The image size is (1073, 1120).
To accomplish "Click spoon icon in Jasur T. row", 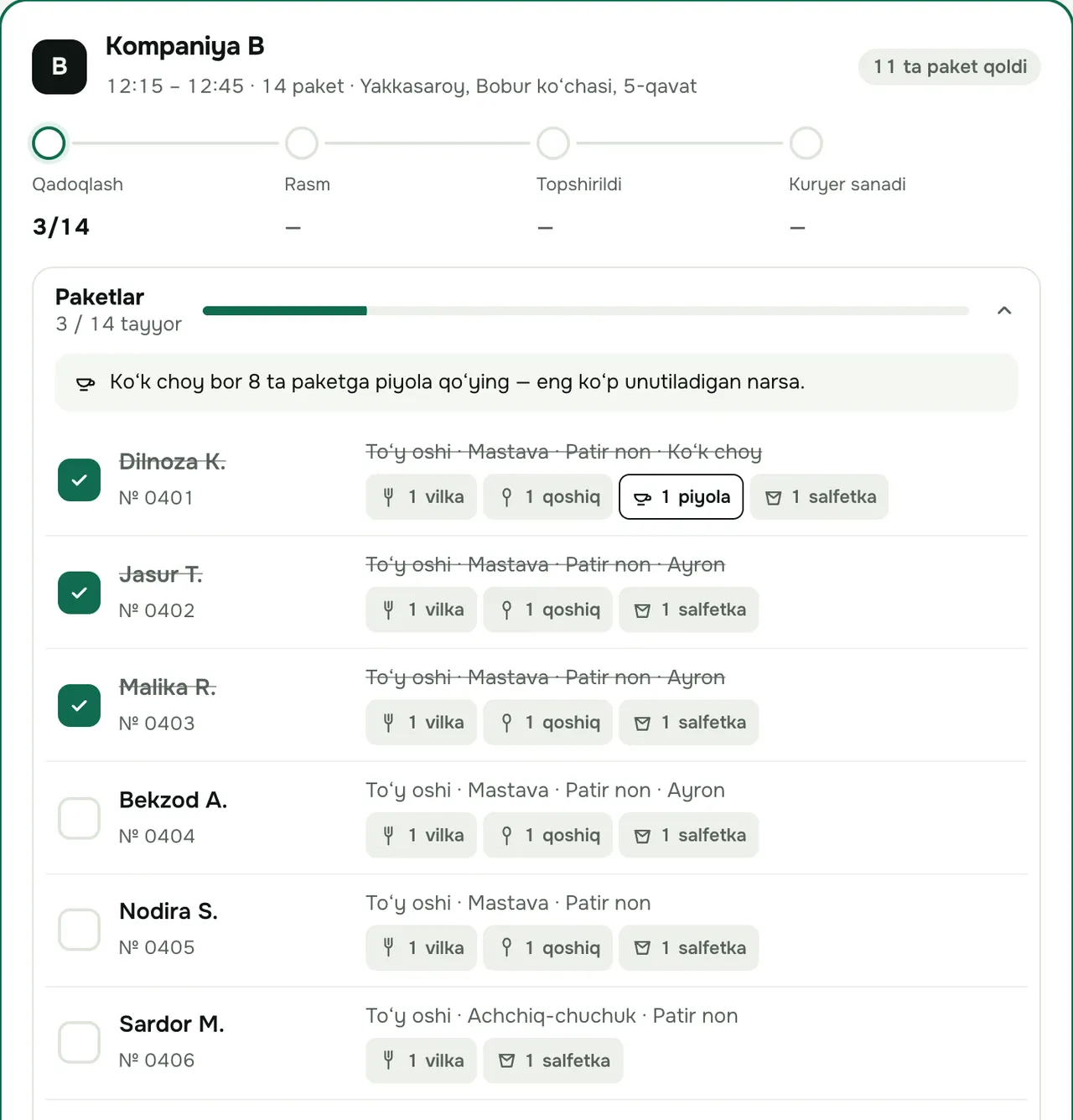I will click(506, 609).
